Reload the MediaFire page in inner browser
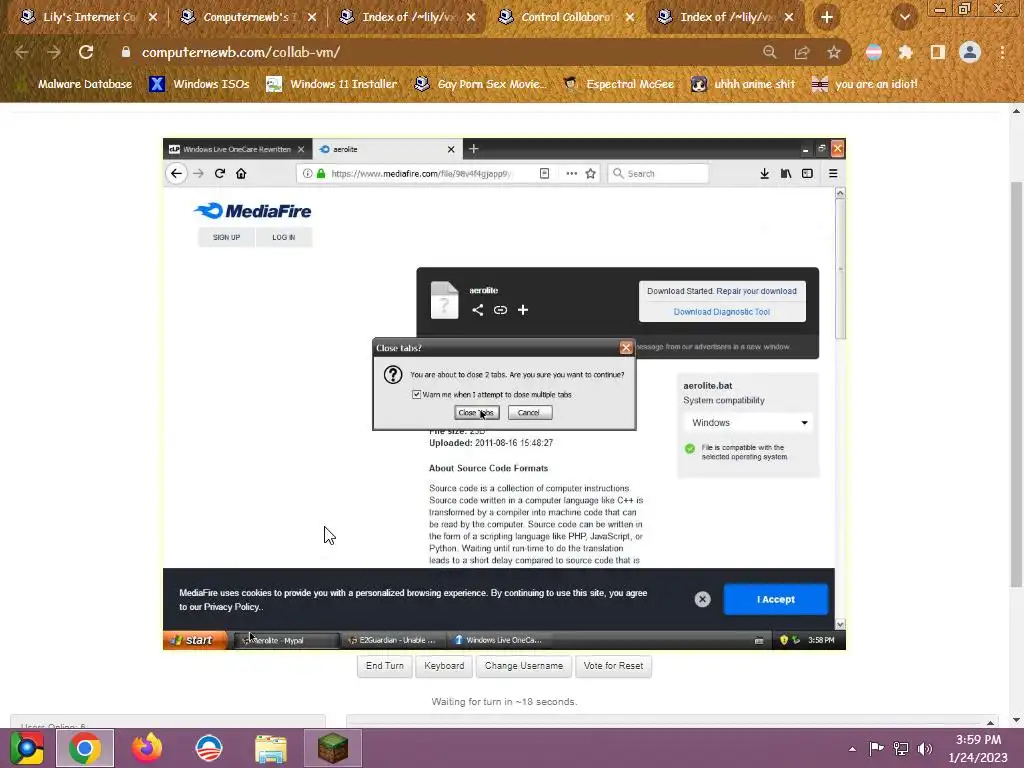This screenshot has width=1024, height=768. click(x=220, y=173)
